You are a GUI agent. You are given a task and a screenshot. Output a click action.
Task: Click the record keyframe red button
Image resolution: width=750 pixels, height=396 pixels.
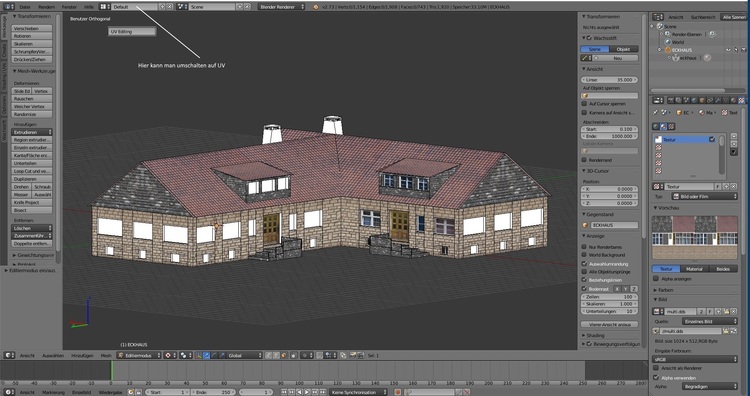click(397, 392)
